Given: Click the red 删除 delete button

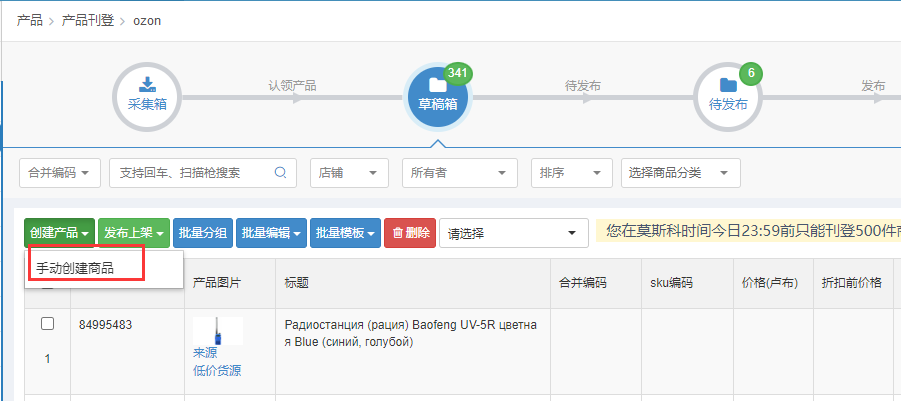Looking at the screenshot, I should point(410,233).
